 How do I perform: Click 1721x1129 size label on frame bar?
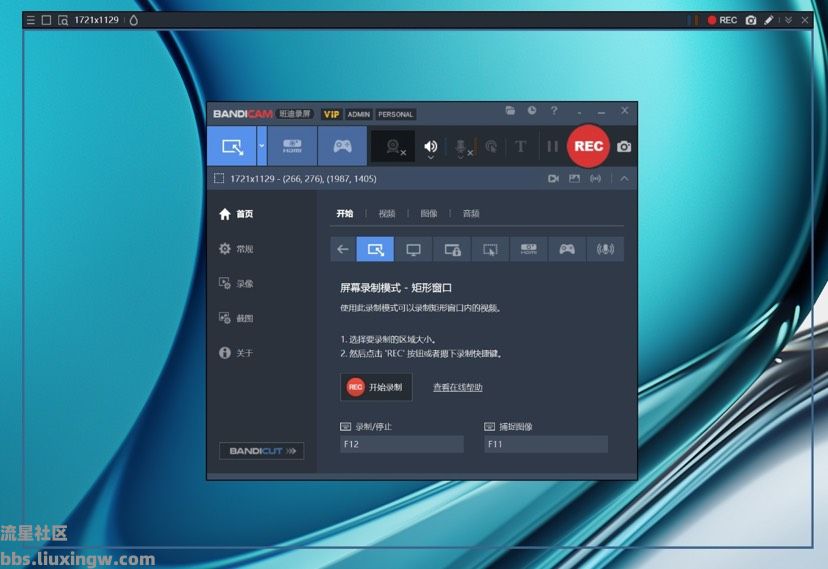[x=97, y=20]
